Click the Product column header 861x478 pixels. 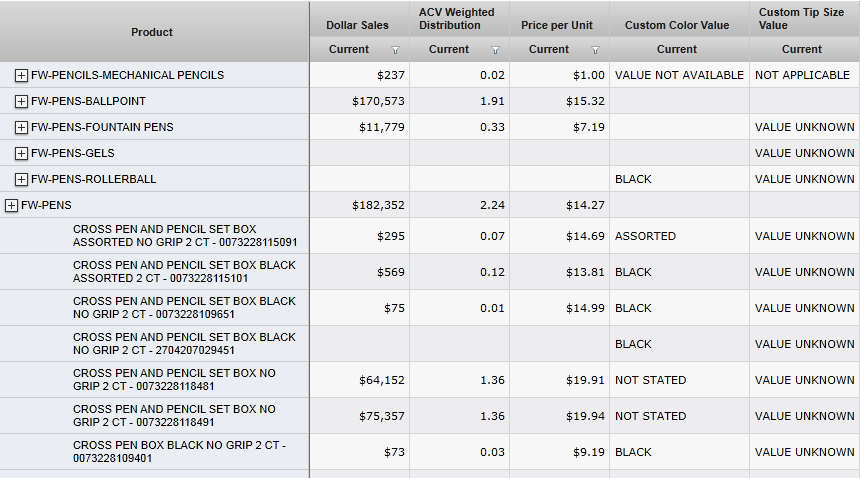[152, 32]
